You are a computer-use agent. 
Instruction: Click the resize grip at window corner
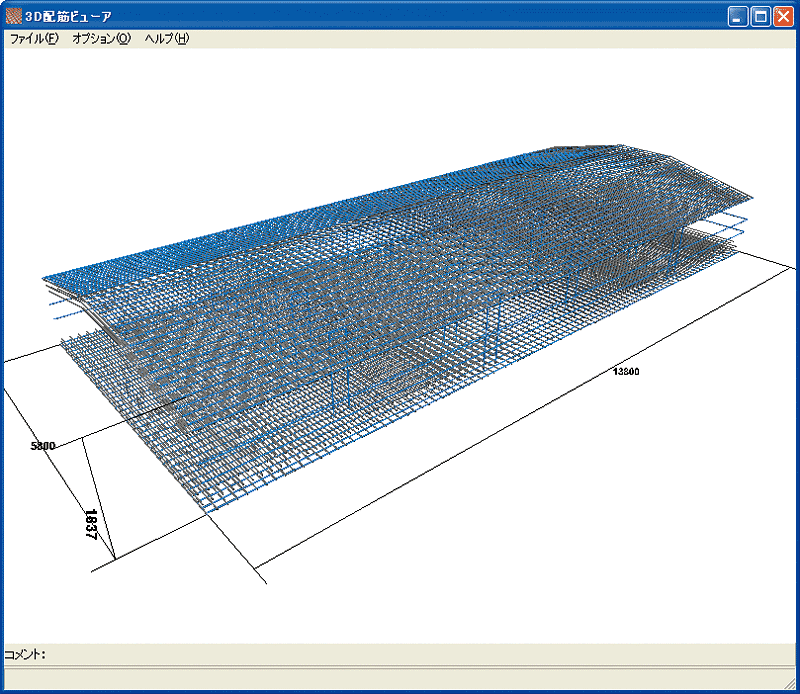pos(790,684)
